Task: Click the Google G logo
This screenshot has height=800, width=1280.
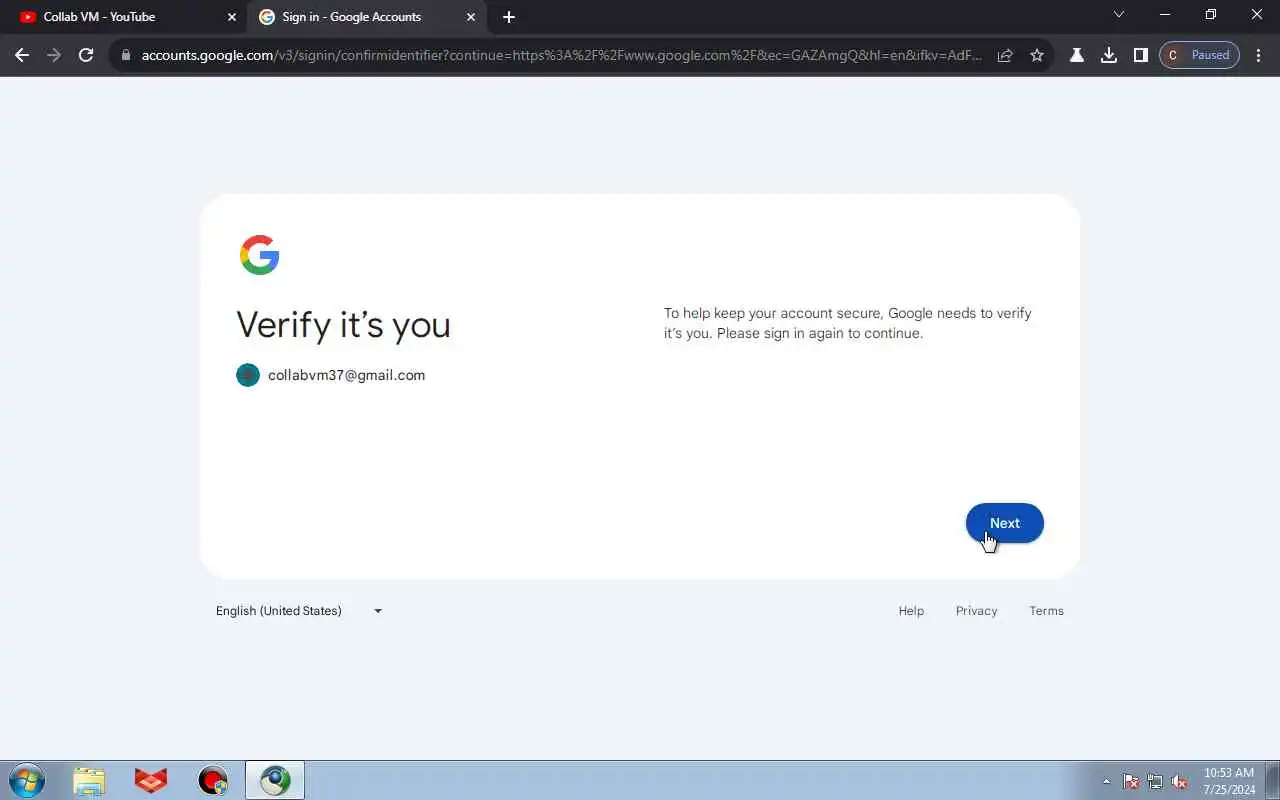Action: [259, 255]
